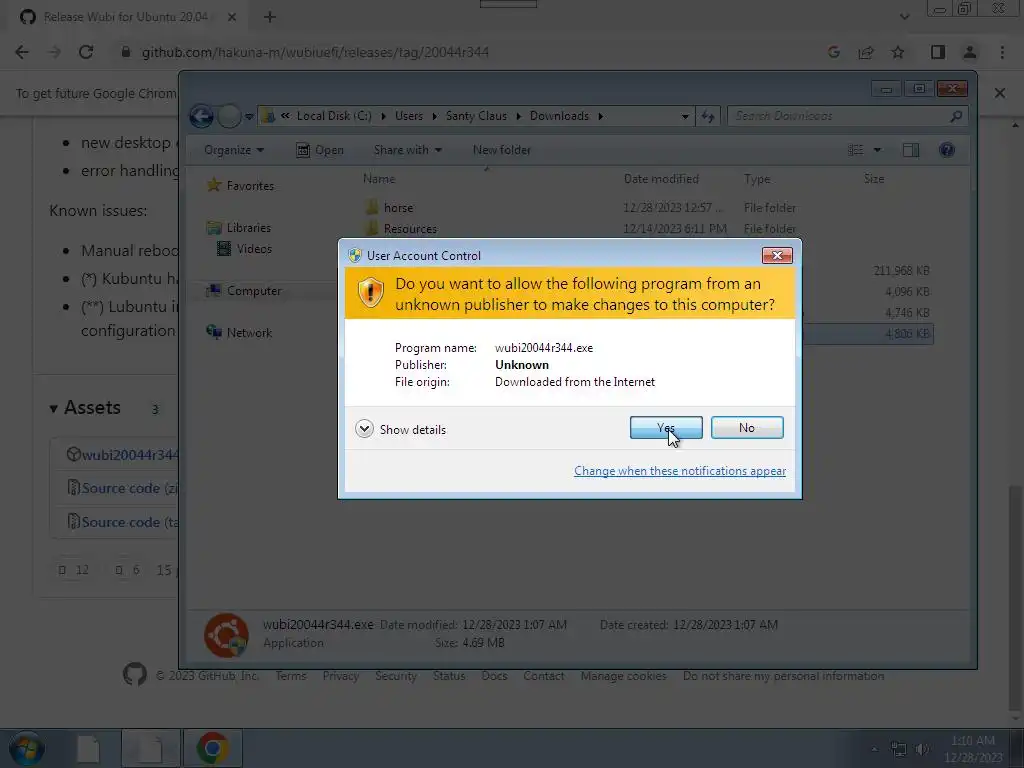Sort by Type column header

[757, 179]
